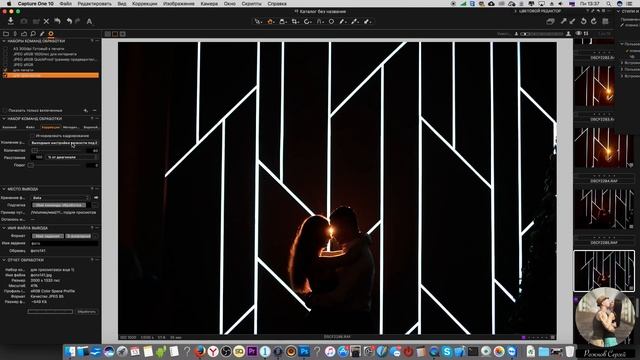Click the Reset adjustments arrow icon

tap(58, 21)
